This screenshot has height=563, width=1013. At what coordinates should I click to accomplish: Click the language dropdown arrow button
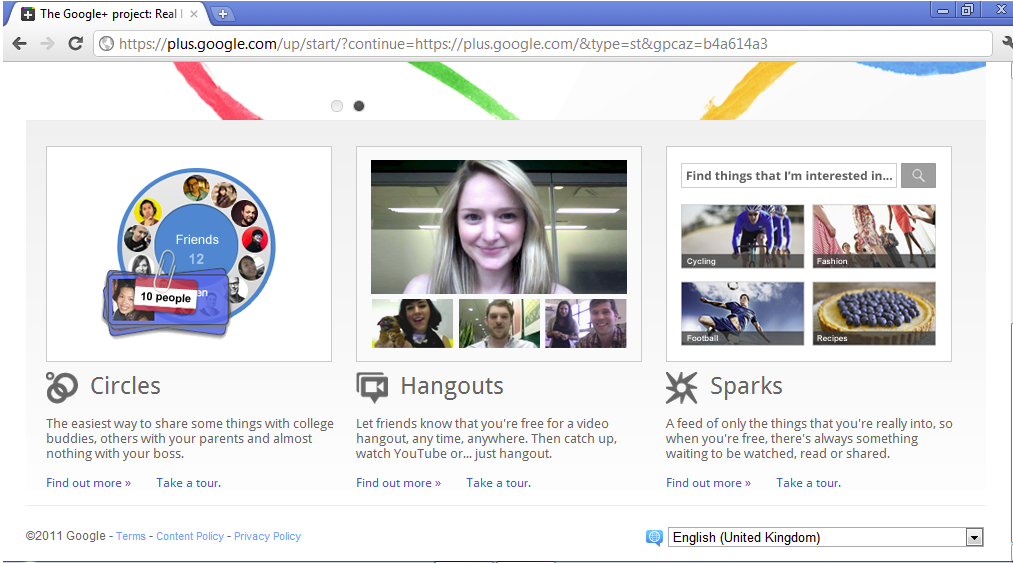[974, 537]
